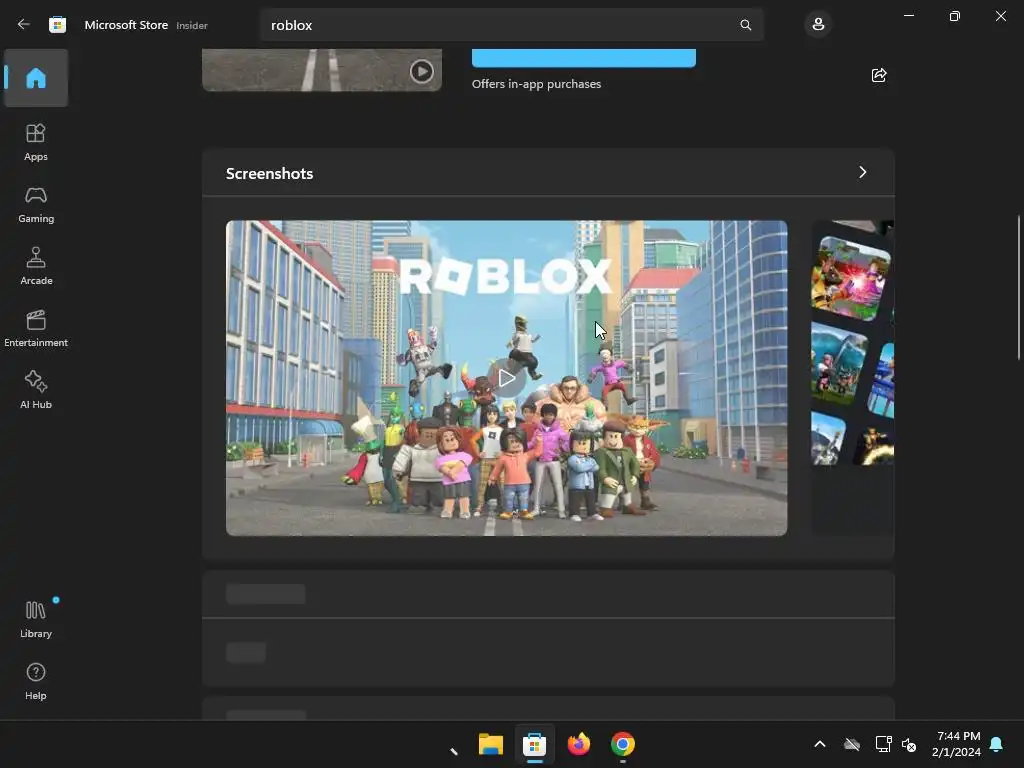This screenshot has width=1024, height=768.
Task: Play the small trailer thumbnail
Action: tap(421, 71)
